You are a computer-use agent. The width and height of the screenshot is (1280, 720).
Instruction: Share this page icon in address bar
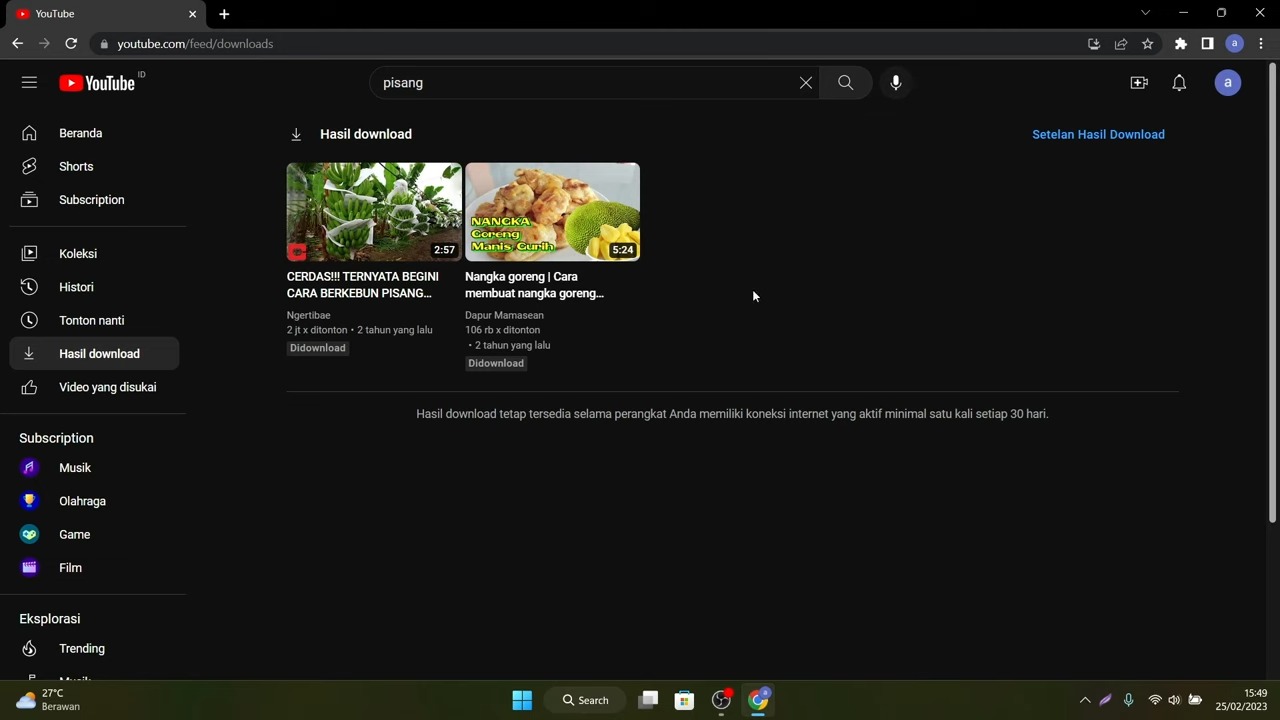pos(1121,44)
